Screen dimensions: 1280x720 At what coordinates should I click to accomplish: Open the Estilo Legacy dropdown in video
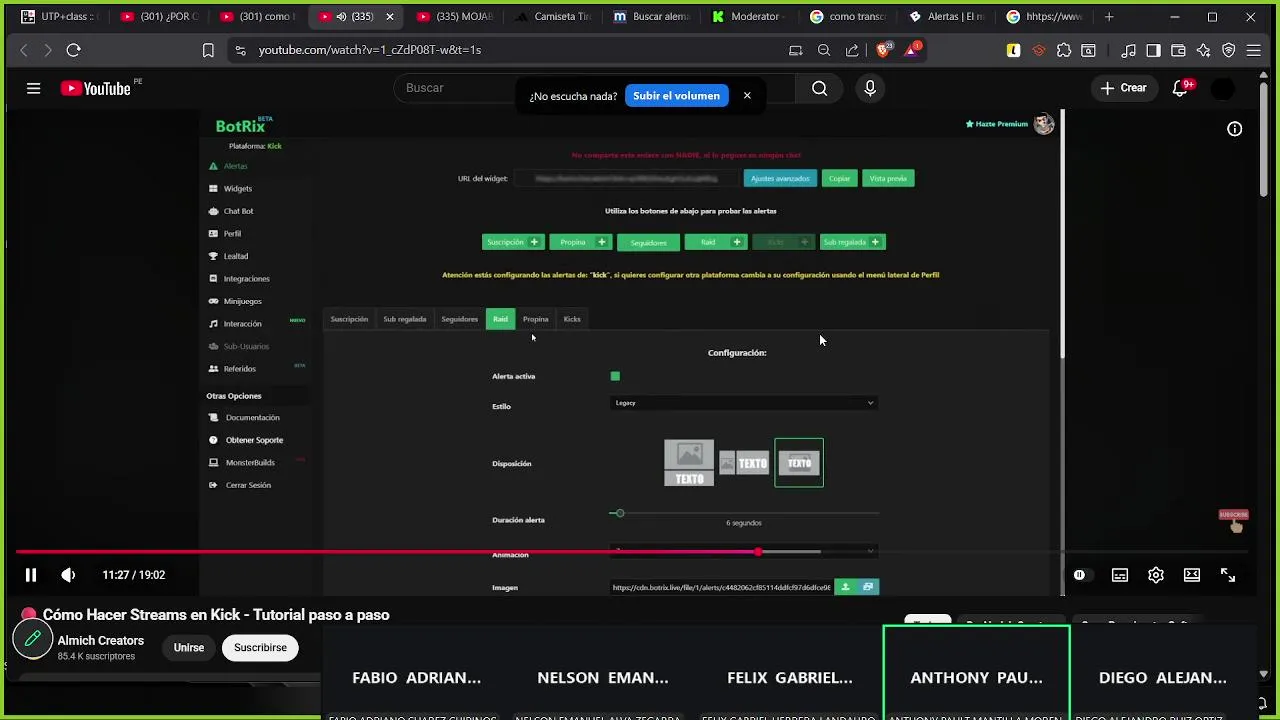[x=744, y=403]
